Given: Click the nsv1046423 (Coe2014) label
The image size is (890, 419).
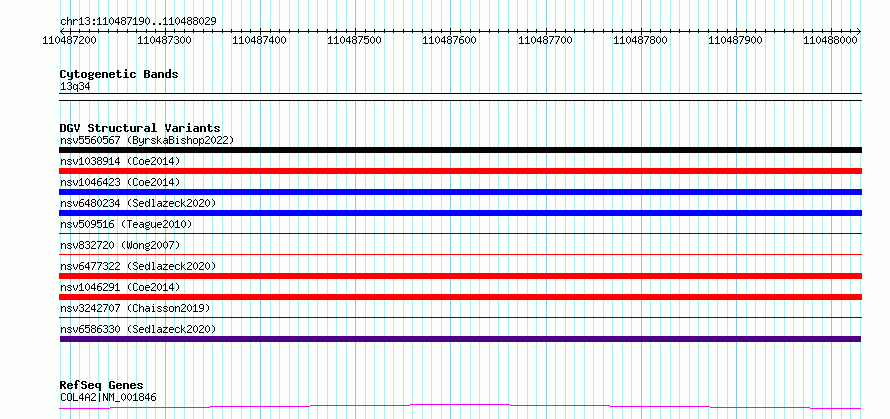Looking at the screenshot, I should tap(120, 182).
